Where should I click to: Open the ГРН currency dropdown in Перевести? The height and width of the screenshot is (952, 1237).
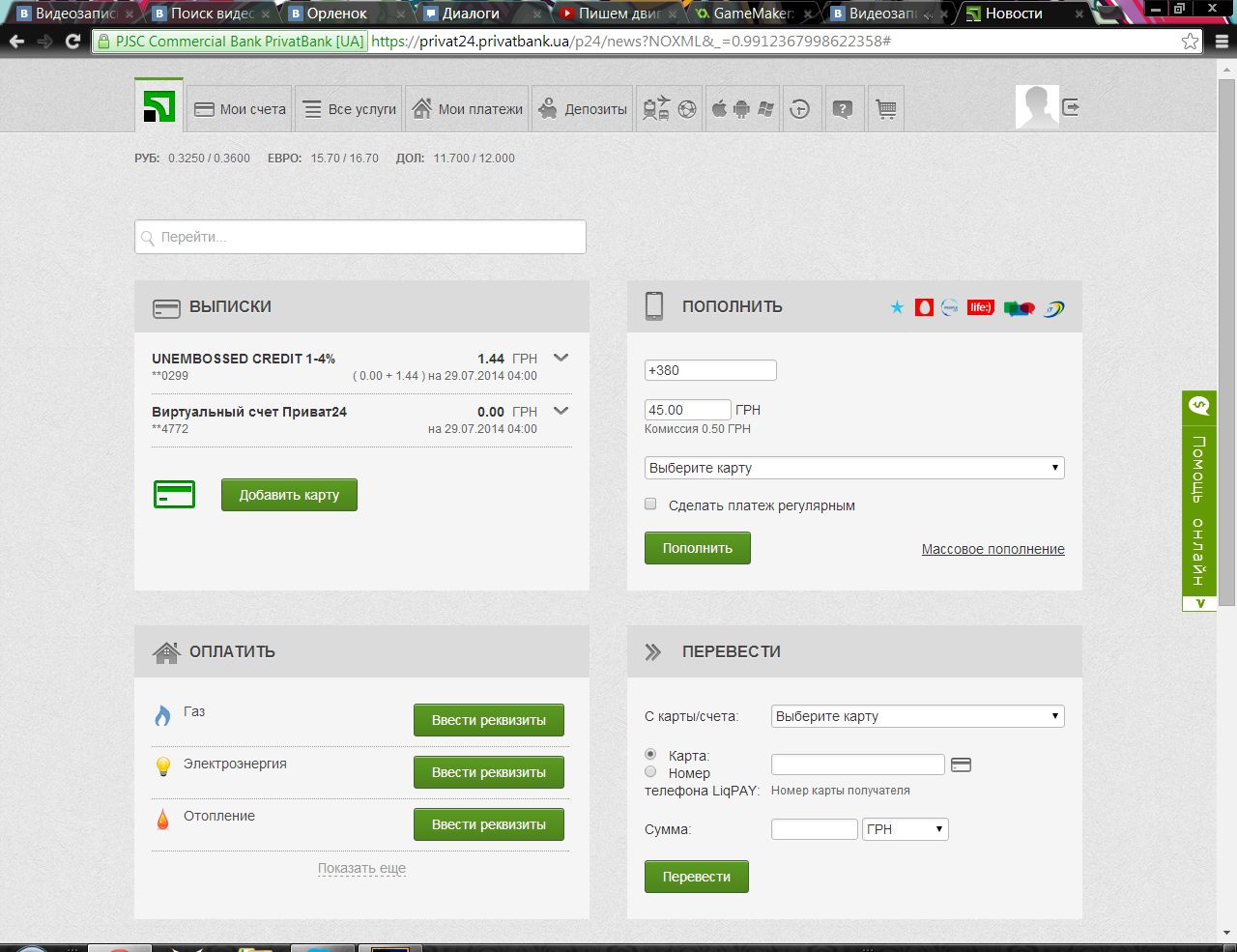[x=906, y=829]
